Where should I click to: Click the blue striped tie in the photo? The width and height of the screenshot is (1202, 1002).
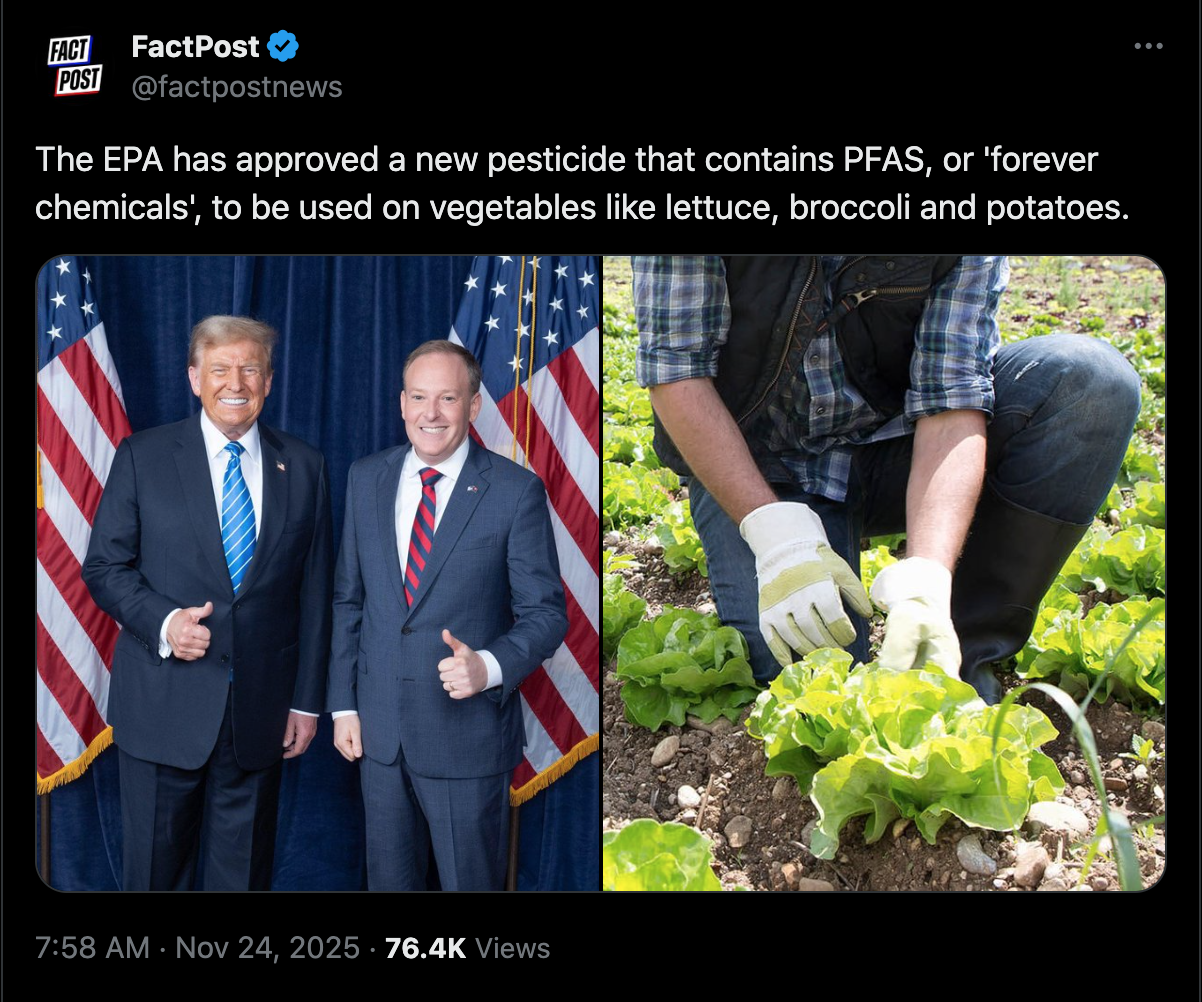pos(238,515)
